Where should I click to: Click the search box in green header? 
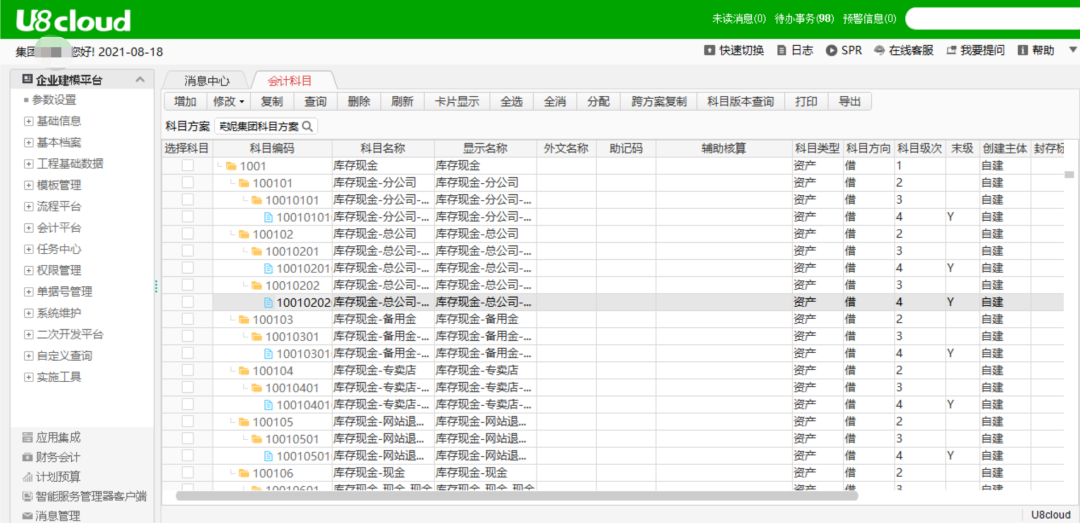coord(990,18)
